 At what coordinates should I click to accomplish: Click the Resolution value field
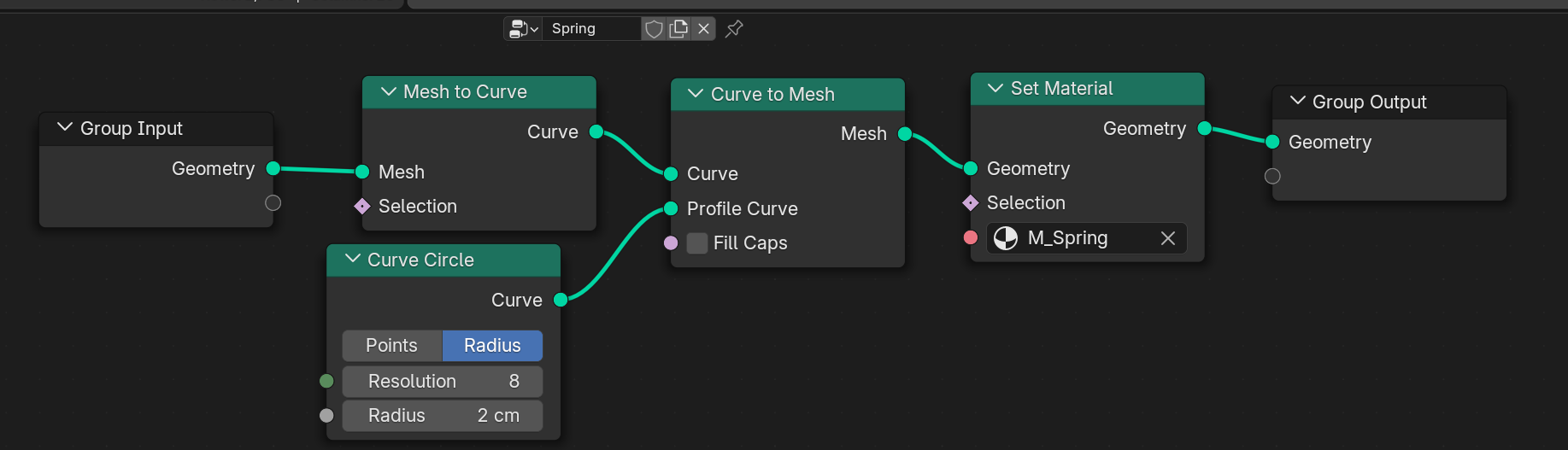(443, 382)
